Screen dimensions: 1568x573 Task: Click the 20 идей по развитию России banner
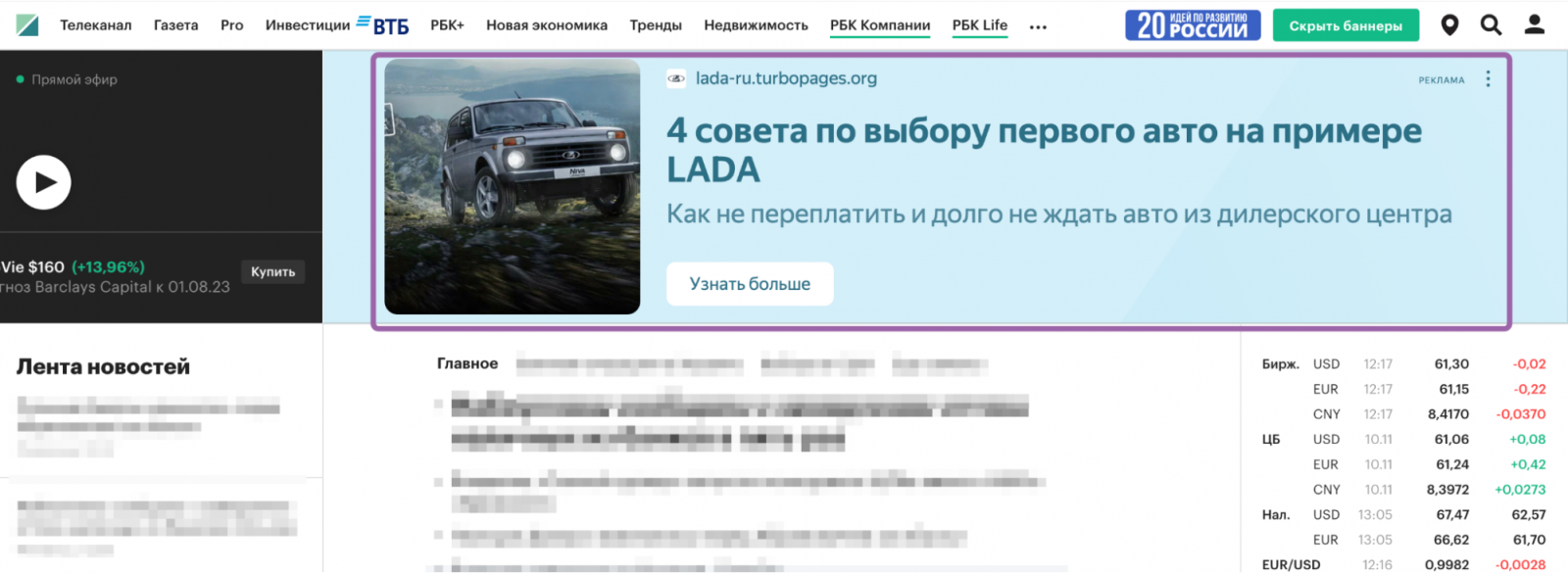[1193, 25]
